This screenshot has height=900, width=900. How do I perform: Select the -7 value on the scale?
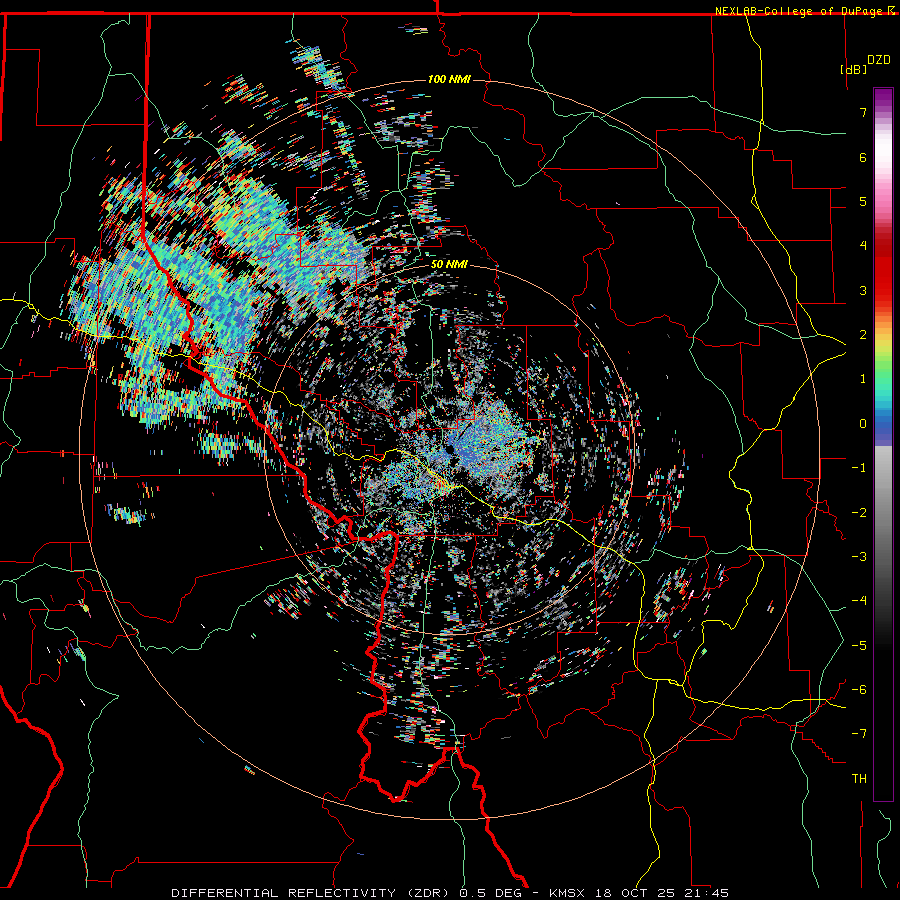click(859, 734)
